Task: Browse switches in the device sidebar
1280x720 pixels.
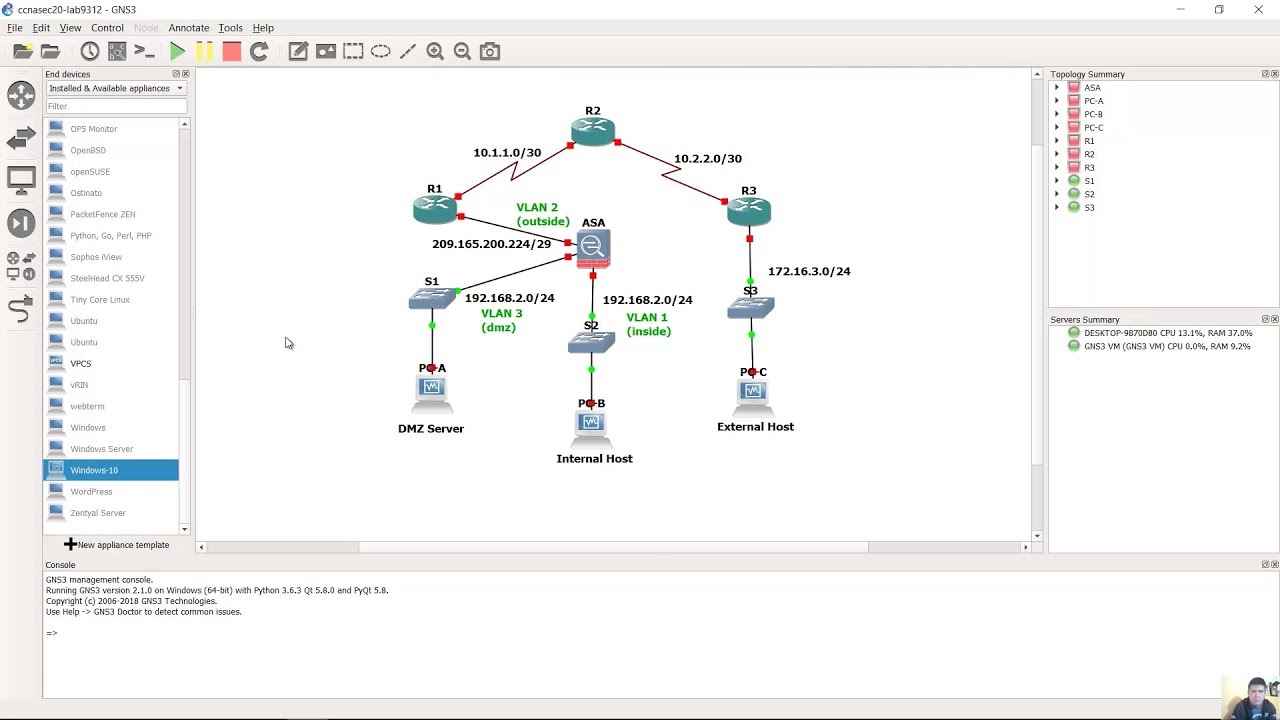Action: pos(21,139)
